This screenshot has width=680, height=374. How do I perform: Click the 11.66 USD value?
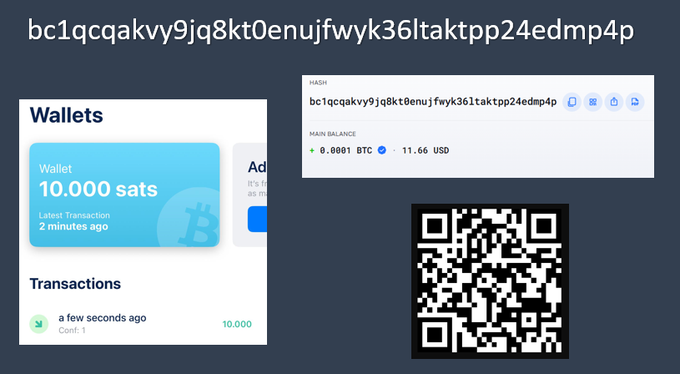(425, 151)
